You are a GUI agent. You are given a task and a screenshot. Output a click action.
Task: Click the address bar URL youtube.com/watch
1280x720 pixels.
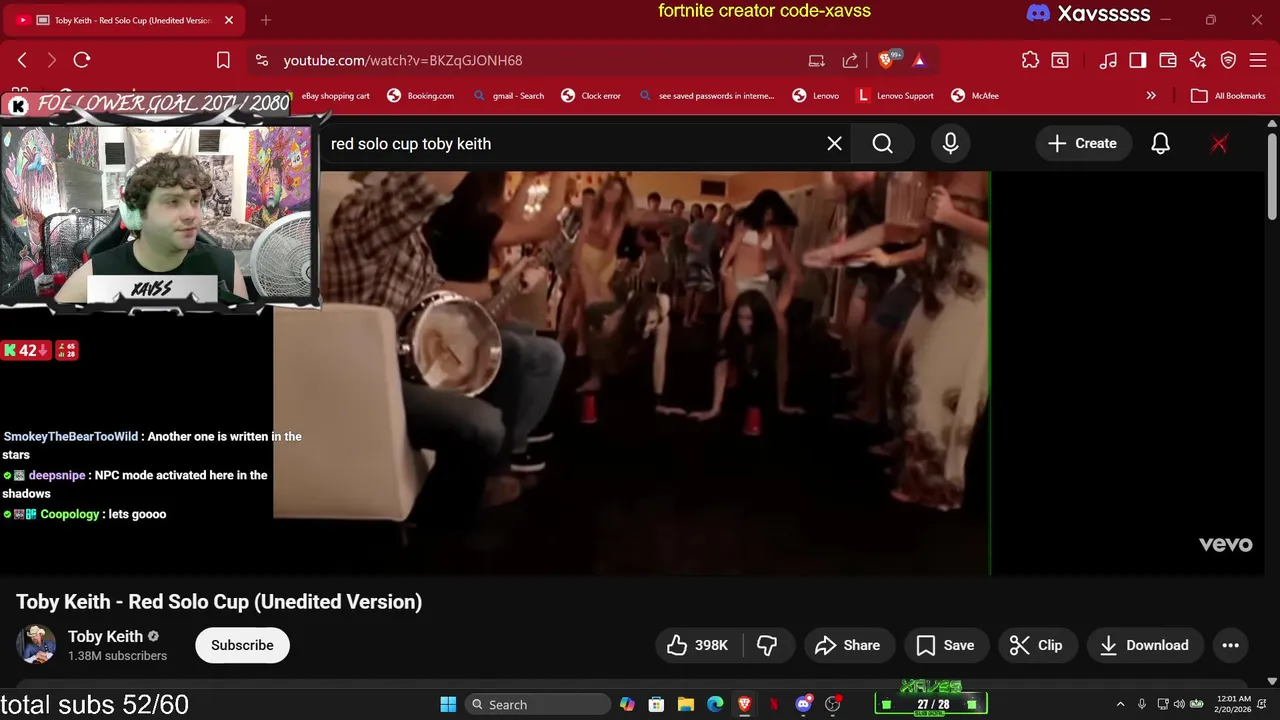[403, 60]
